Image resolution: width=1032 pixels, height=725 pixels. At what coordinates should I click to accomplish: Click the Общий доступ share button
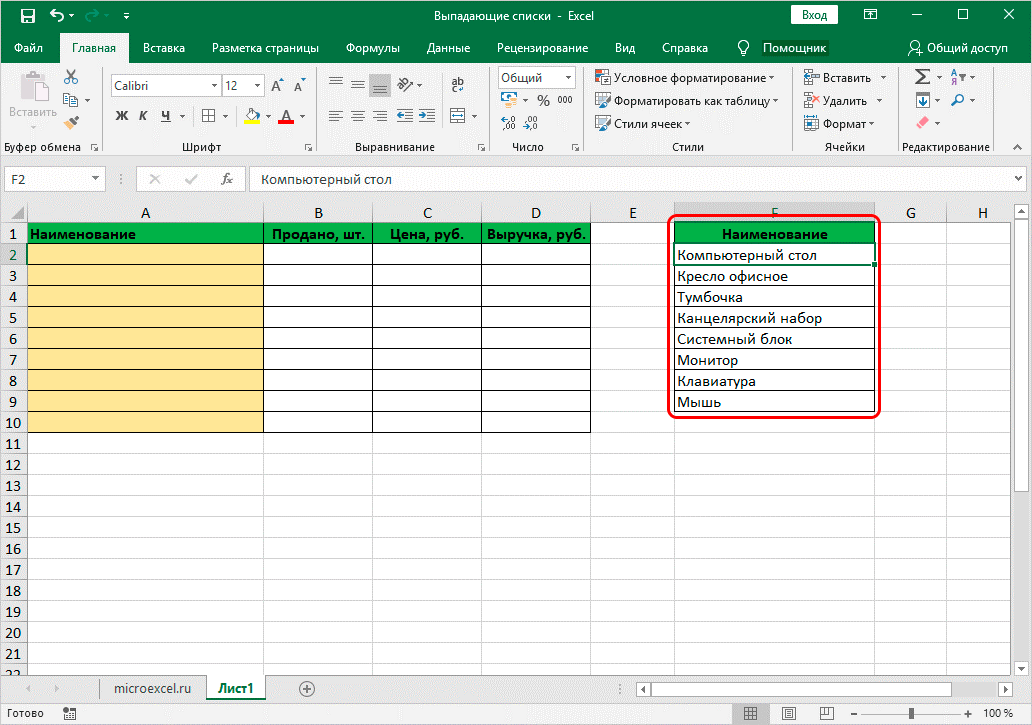[x=957, y=48]
